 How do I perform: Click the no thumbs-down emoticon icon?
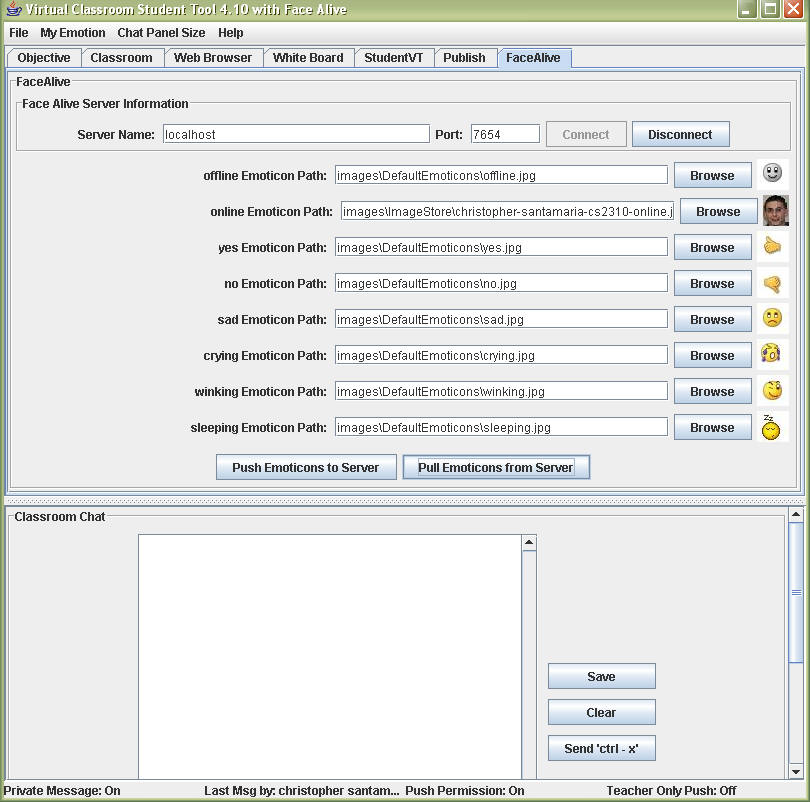tap(772, 283)
